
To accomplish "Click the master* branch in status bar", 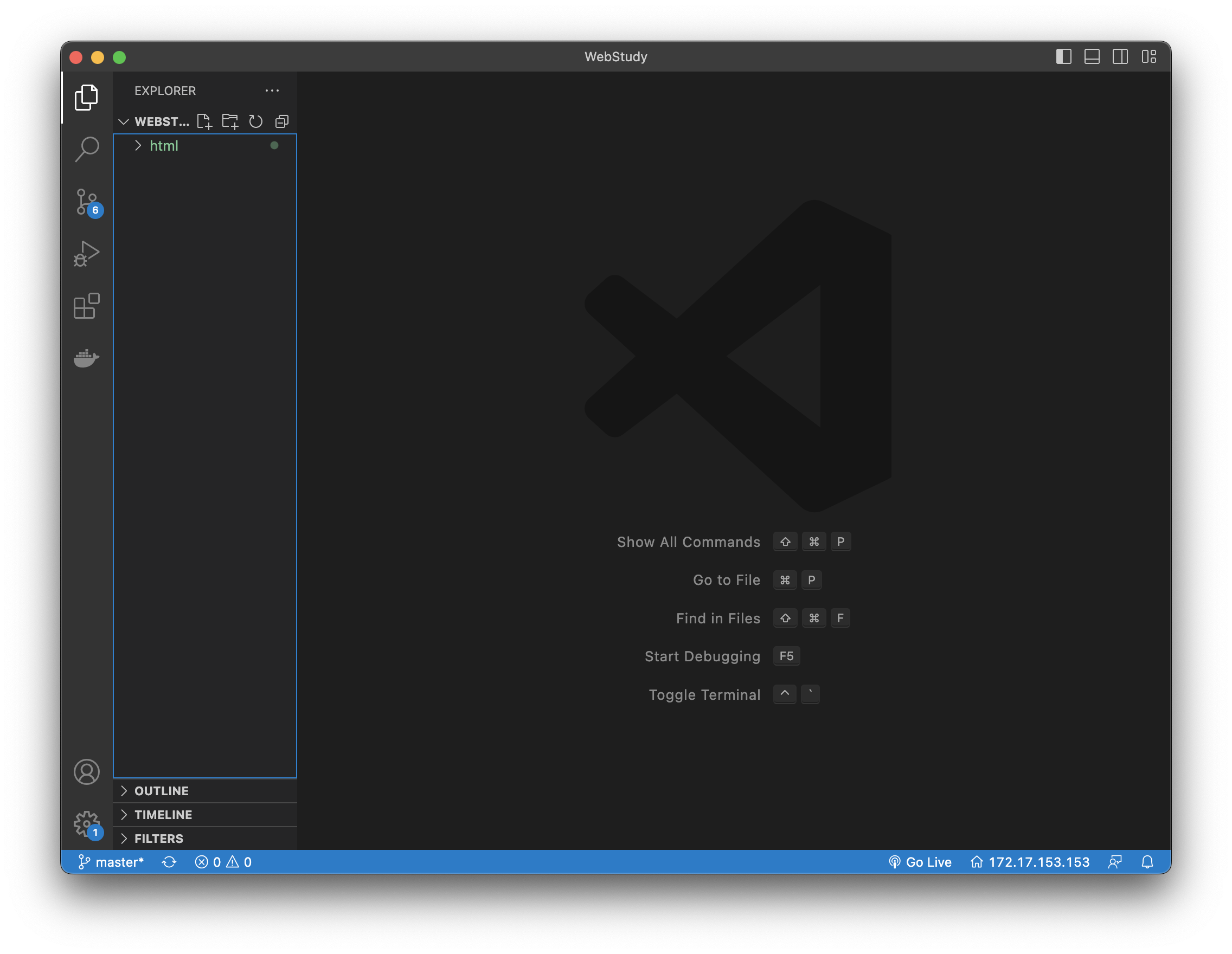I will coord(111,861).
